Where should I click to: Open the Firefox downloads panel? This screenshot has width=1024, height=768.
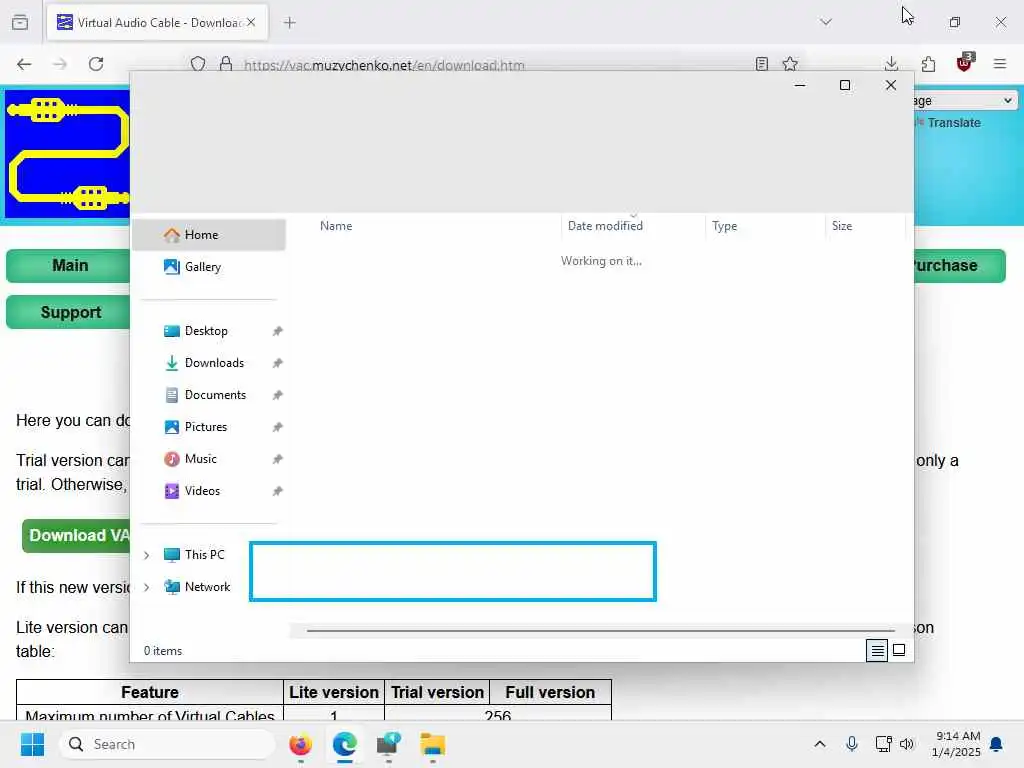tap(891, 64)
